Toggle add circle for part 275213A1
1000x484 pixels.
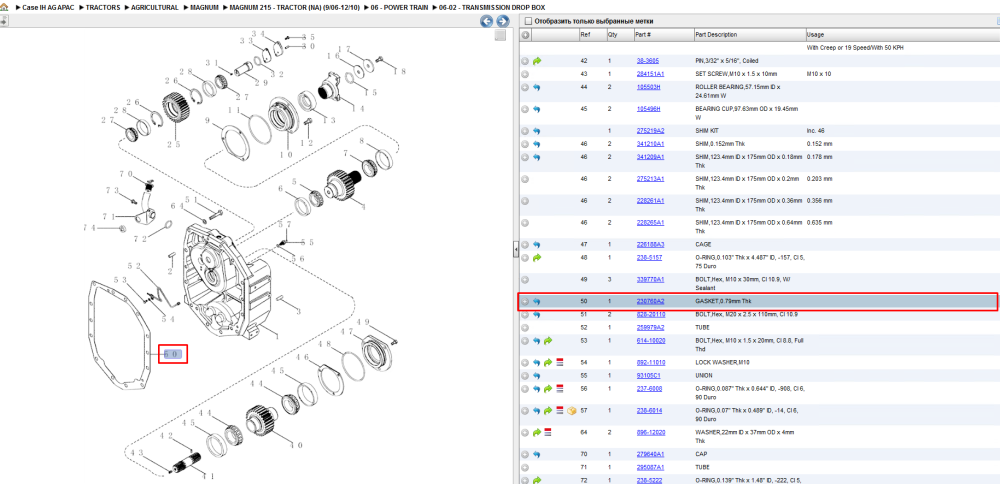coord(526,179)
